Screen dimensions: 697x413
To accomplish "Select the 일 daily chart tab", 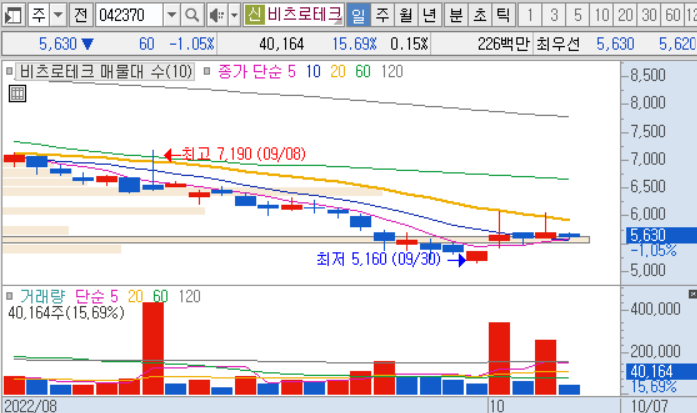I will pyautogui.click(x=358, y=15).
